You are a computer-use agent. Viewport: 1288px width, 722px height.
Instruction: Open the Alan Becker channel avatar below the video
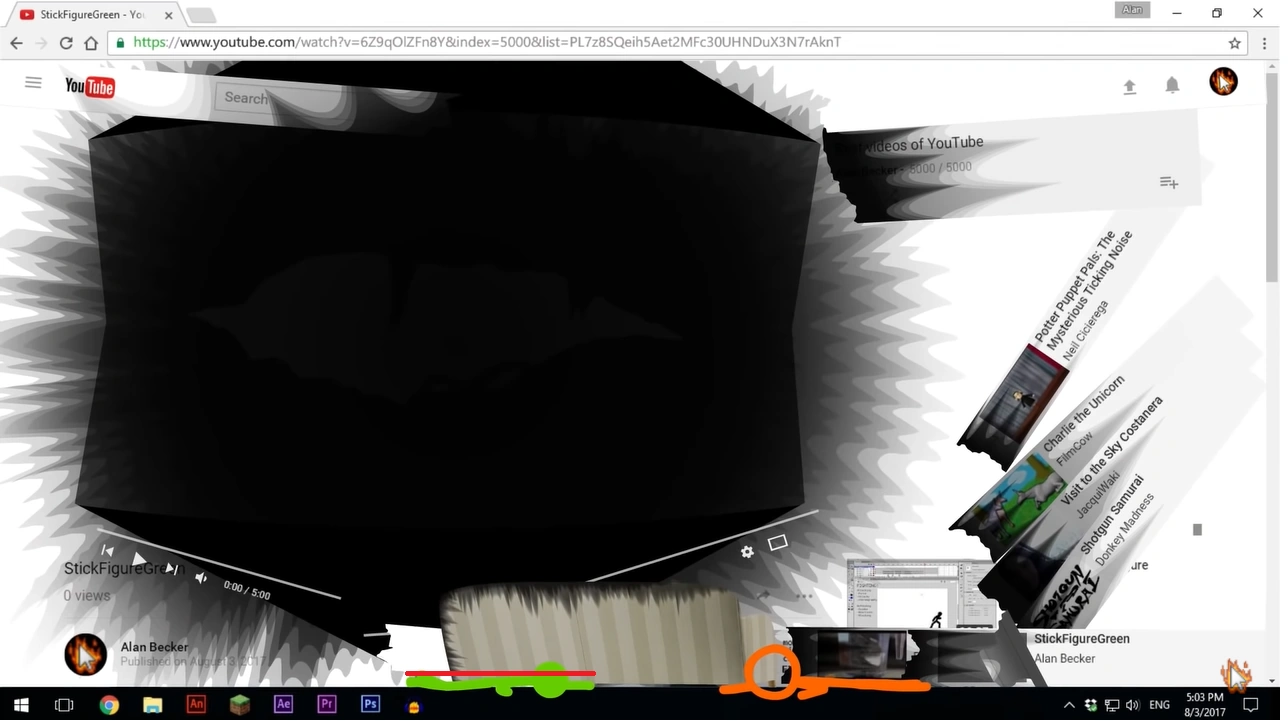click(85, 654)
